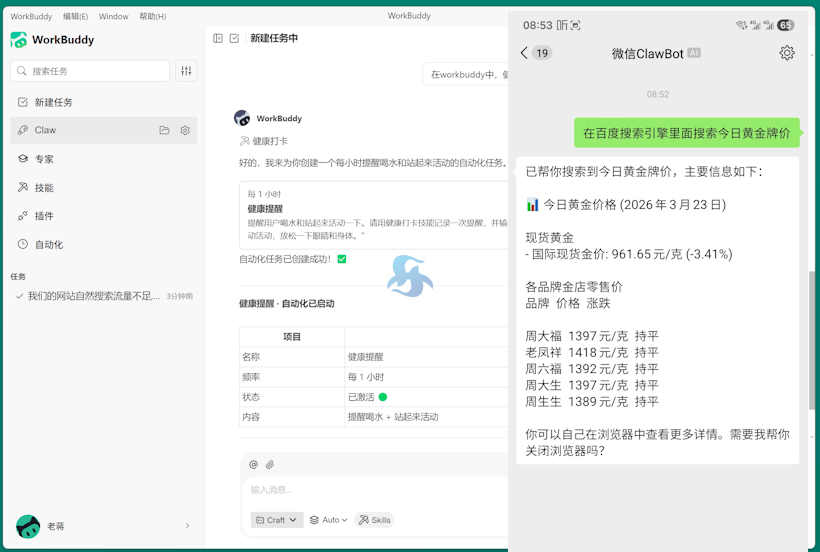Click the ClawBot gold price reply bubble
820x552 pixels.
point(657,310)
